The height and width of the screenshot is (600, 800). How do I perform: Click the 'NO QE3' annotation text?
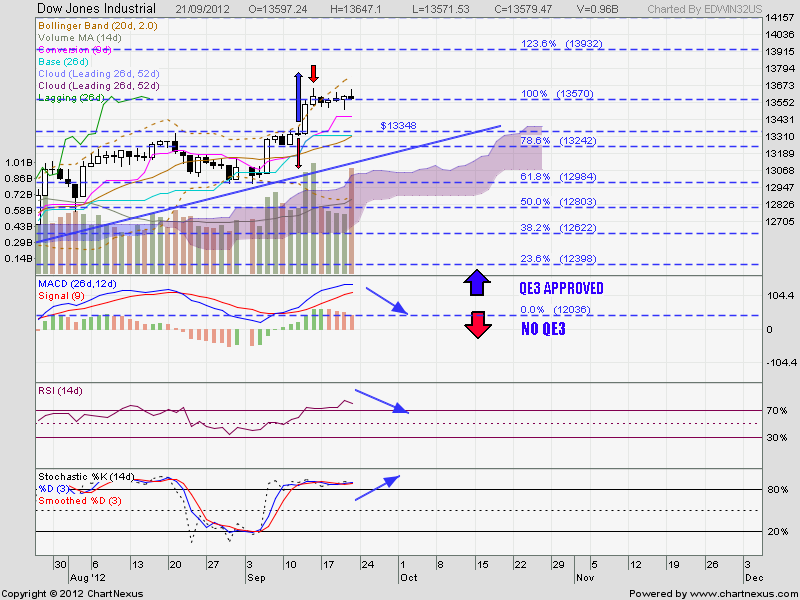[x=543, y=329]
